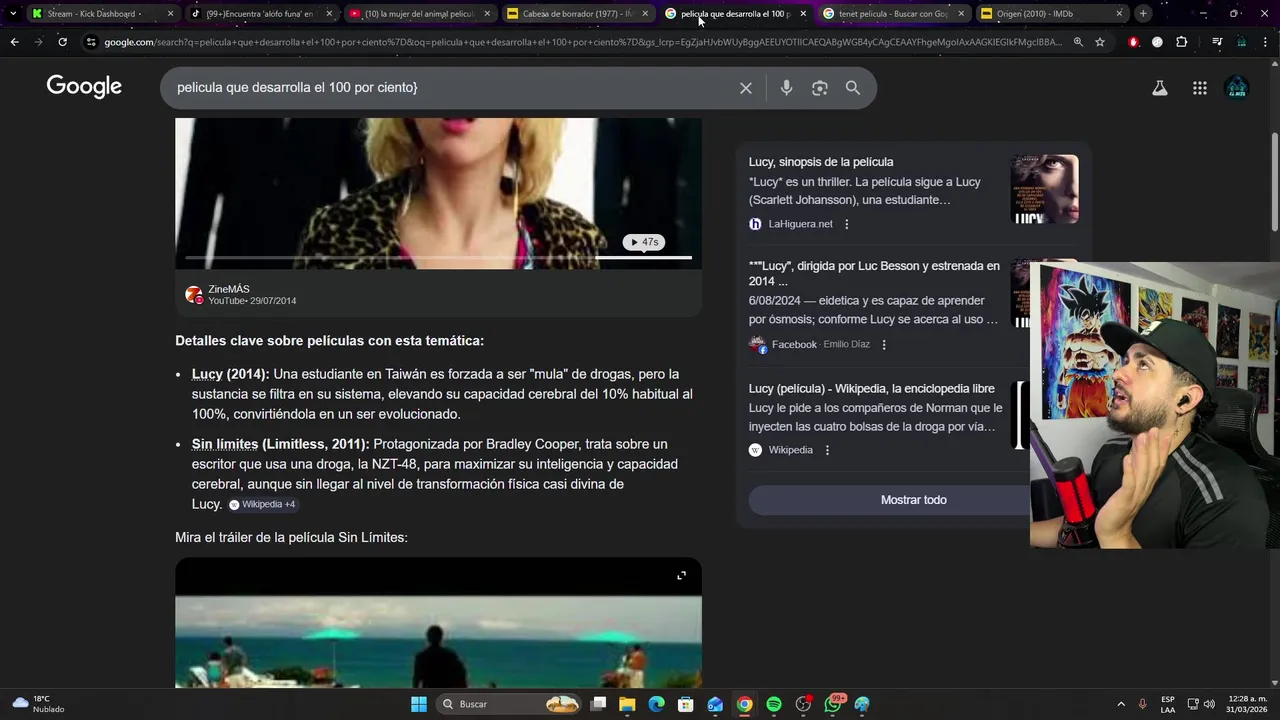Close the Cabeza de borrador tab

(645, 14)
